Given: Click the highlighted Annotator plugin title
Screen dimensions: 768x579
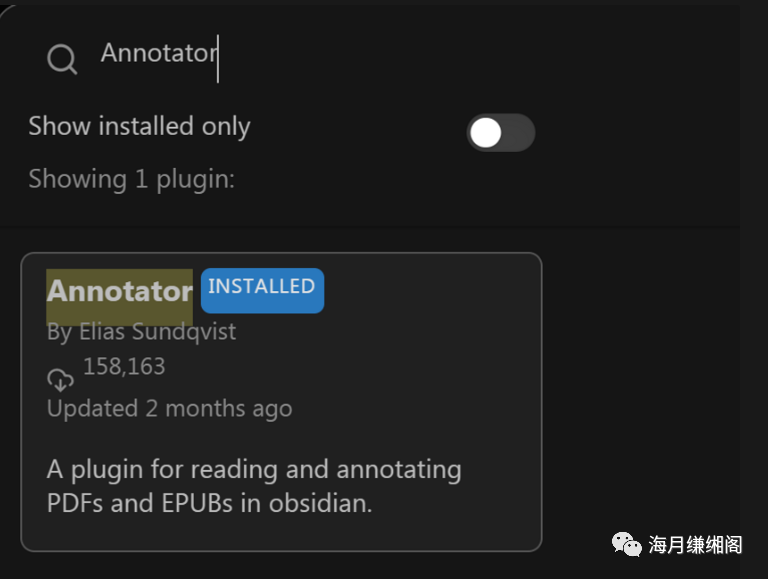Looking at the screenshot, I should click(120, 291).
